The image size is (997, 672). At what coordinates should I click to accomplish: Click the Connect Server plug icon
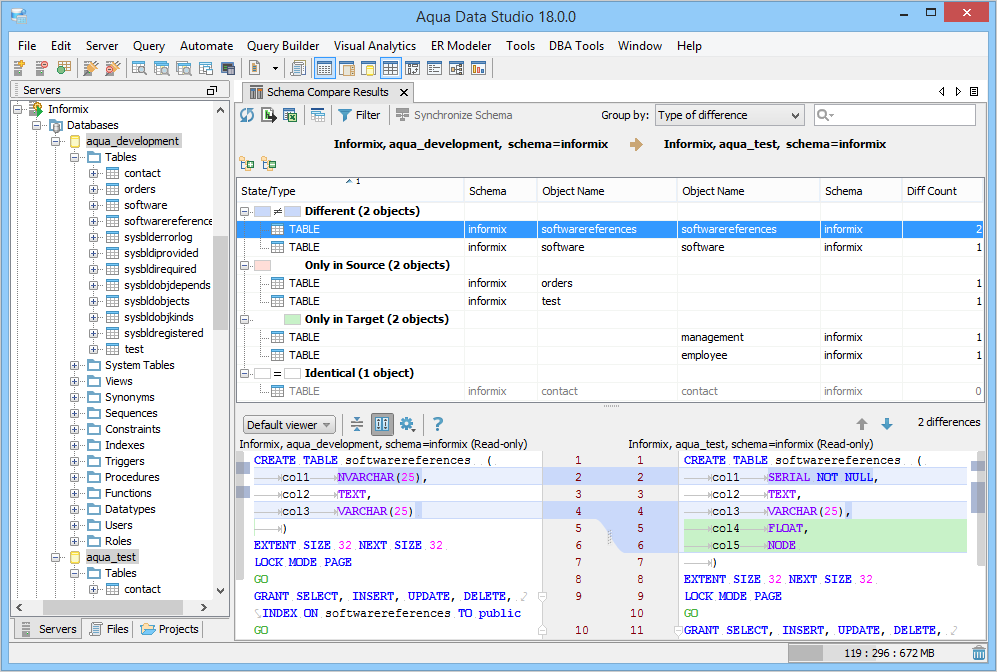tap(91, 68)
